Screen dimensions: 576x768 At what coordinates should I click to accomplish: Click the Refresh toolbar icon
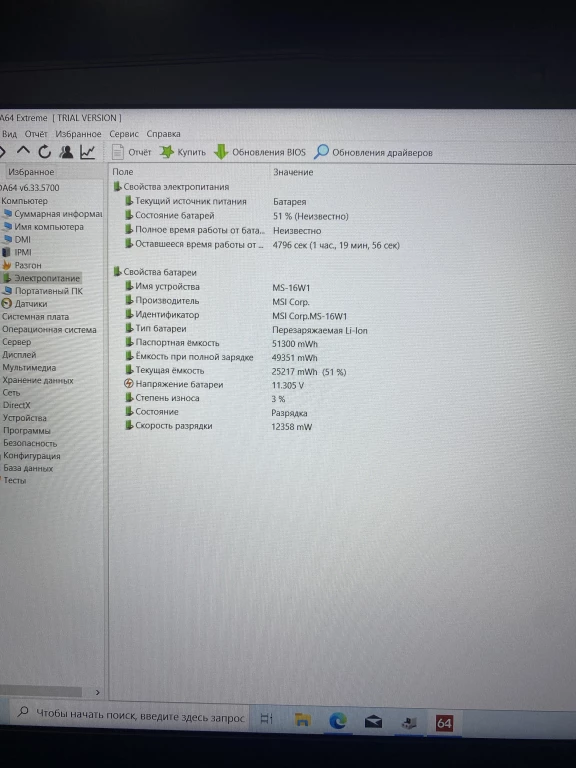(45, 152)
